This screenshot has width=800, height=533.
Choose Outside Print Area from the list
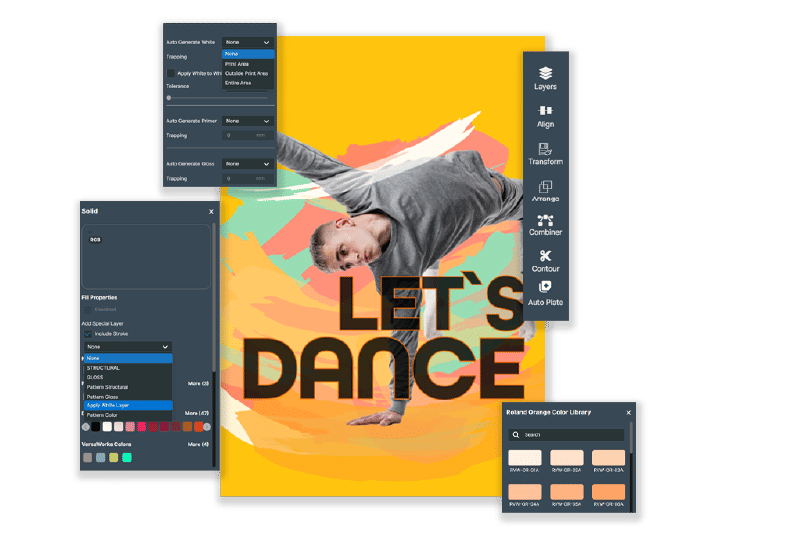[245, 73]
